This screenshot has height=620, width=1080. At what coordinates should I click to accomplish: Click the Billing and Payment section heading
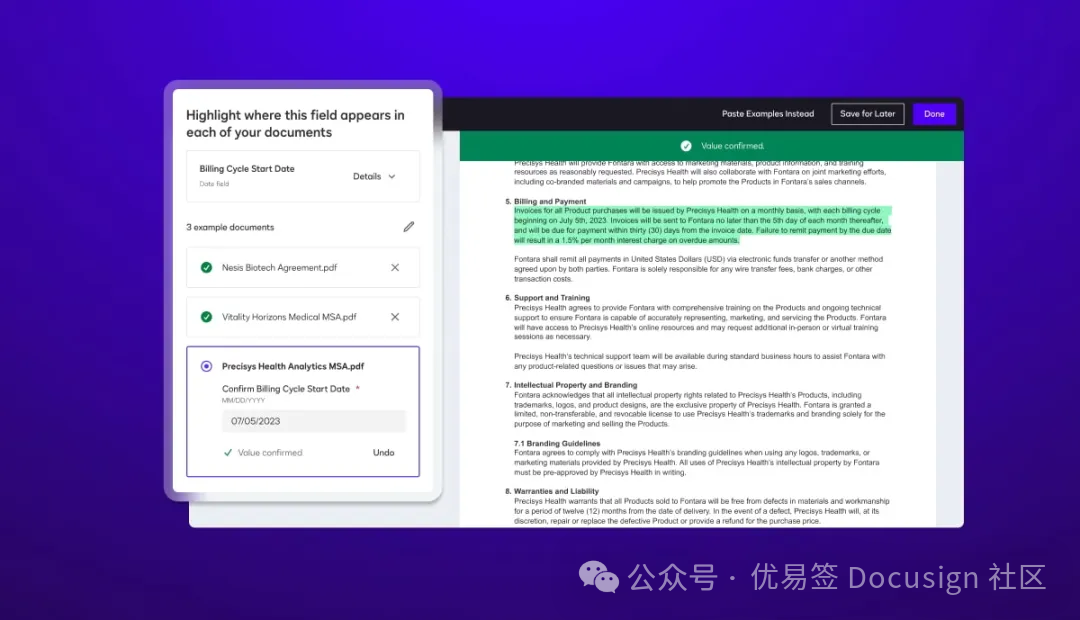tap(550, 202)
